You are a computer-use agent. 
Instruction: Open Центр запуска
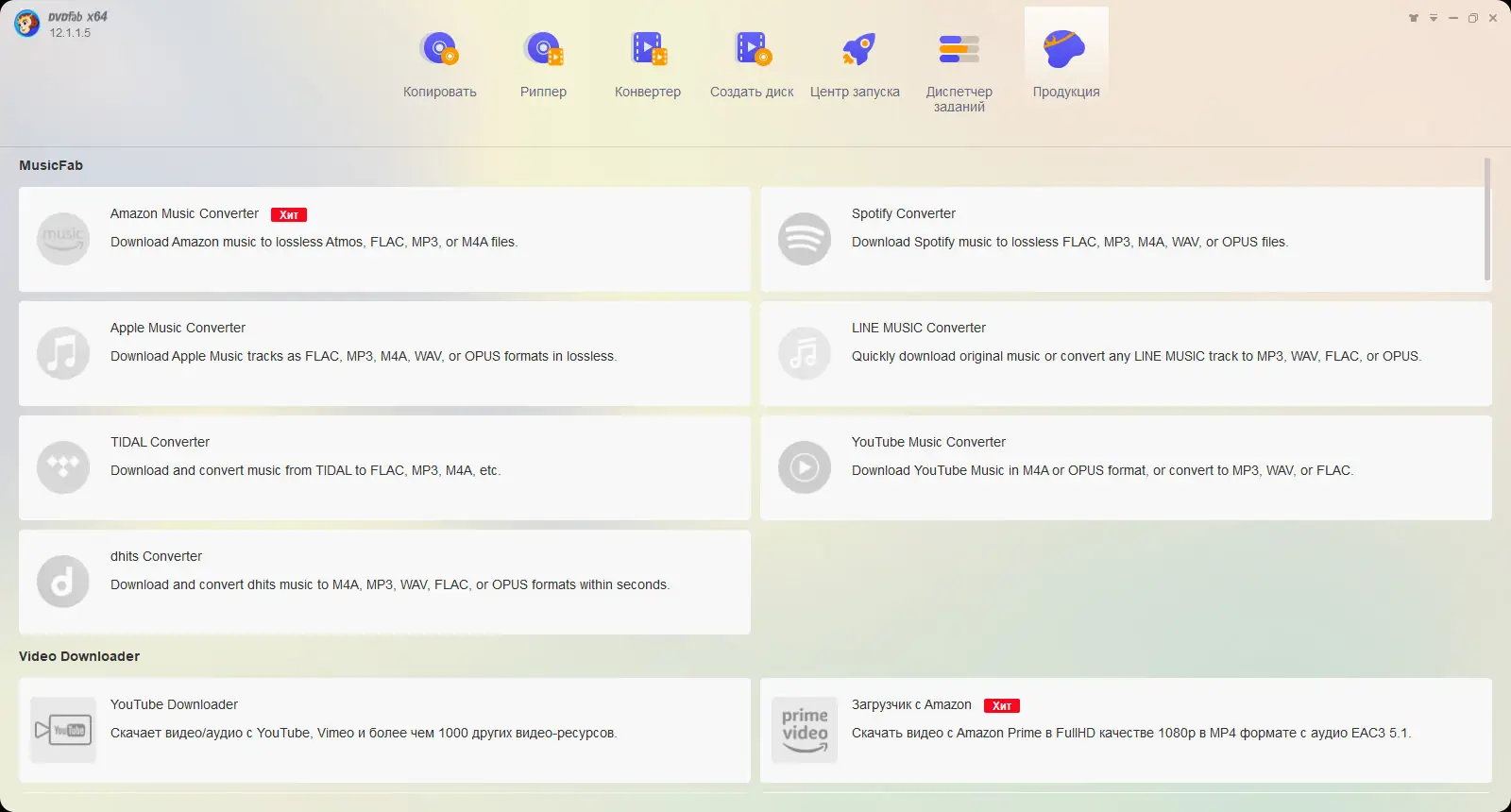(856, 64)
